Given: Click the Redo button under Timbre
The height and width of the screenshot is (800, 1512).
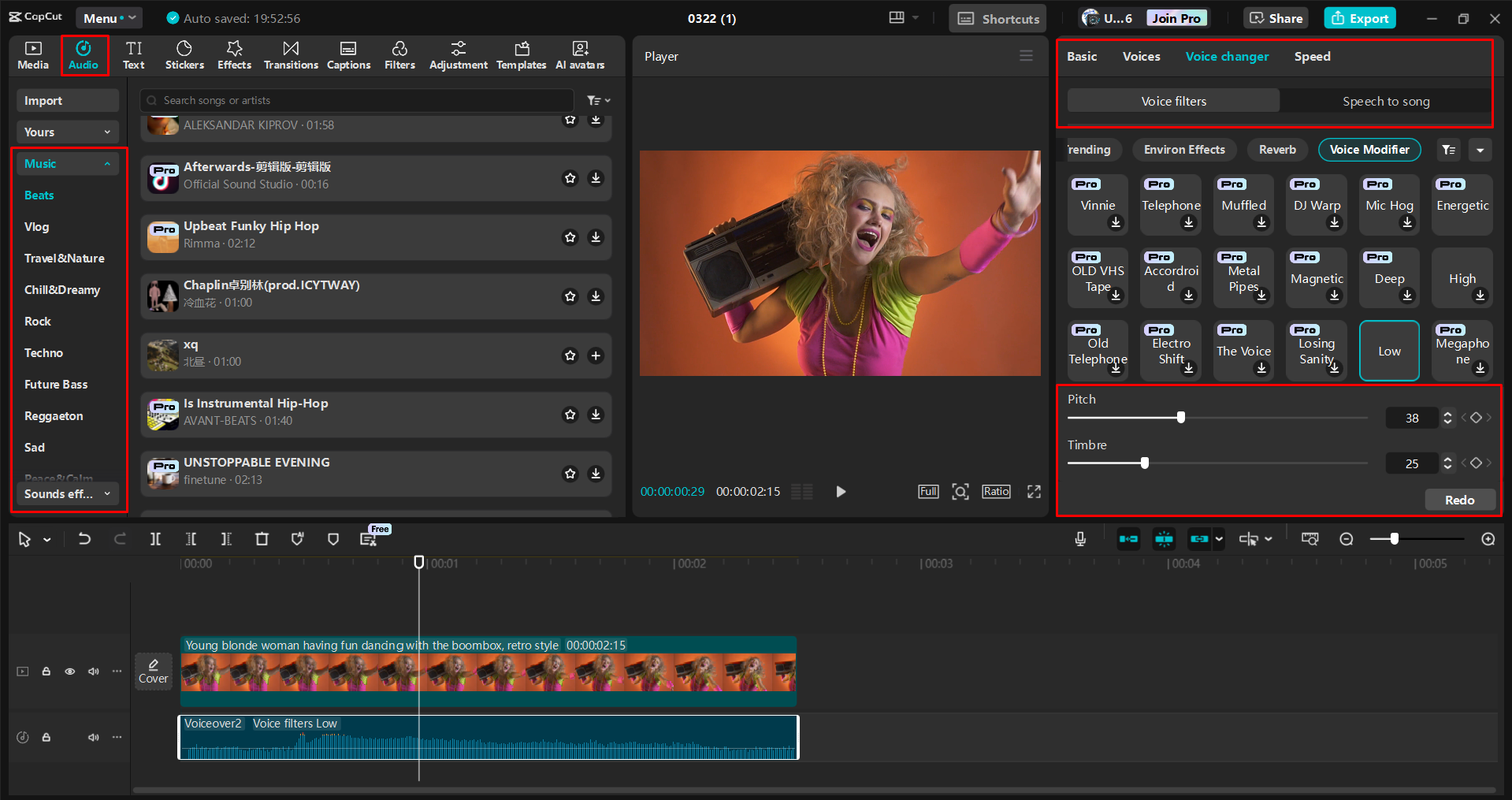Looking at the screenshot, I should click(x=1459, y=500).
